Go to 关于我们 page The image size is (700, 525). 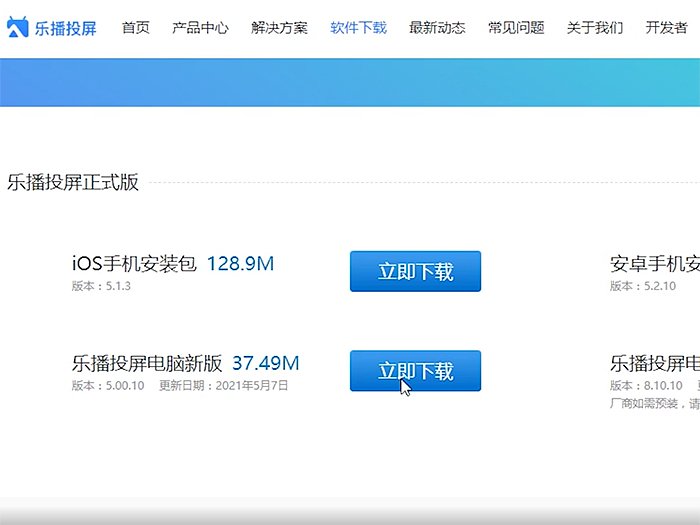[595, 28]
